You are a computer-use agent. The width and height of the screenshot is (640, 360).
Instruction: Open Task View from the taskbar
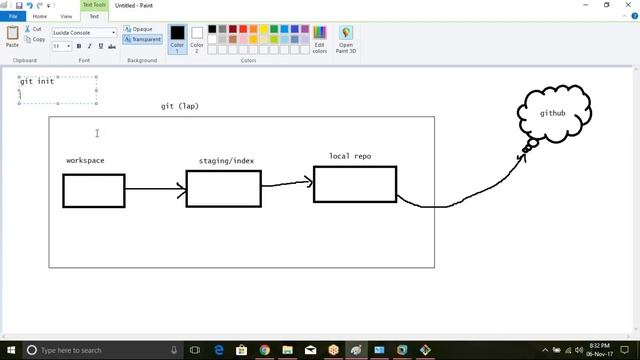[195, 350]
